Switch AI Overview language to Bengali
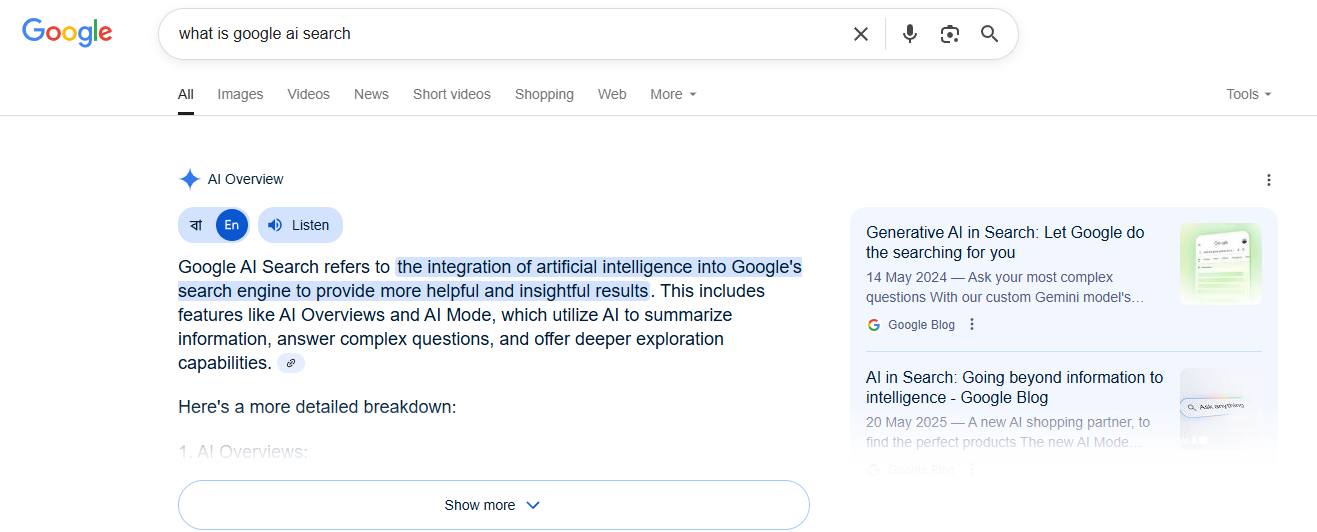This screenshot has height=532, width=1317. pos(196,225)
